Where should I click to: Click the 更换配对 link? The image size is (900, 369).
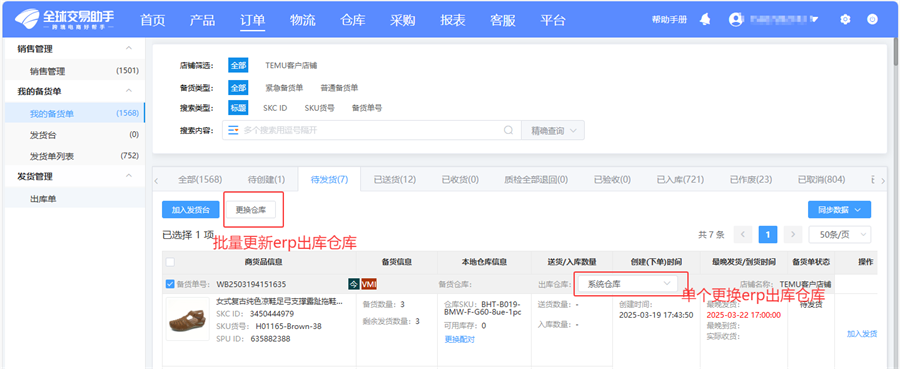pyautogui.click(x=460, y=339)
